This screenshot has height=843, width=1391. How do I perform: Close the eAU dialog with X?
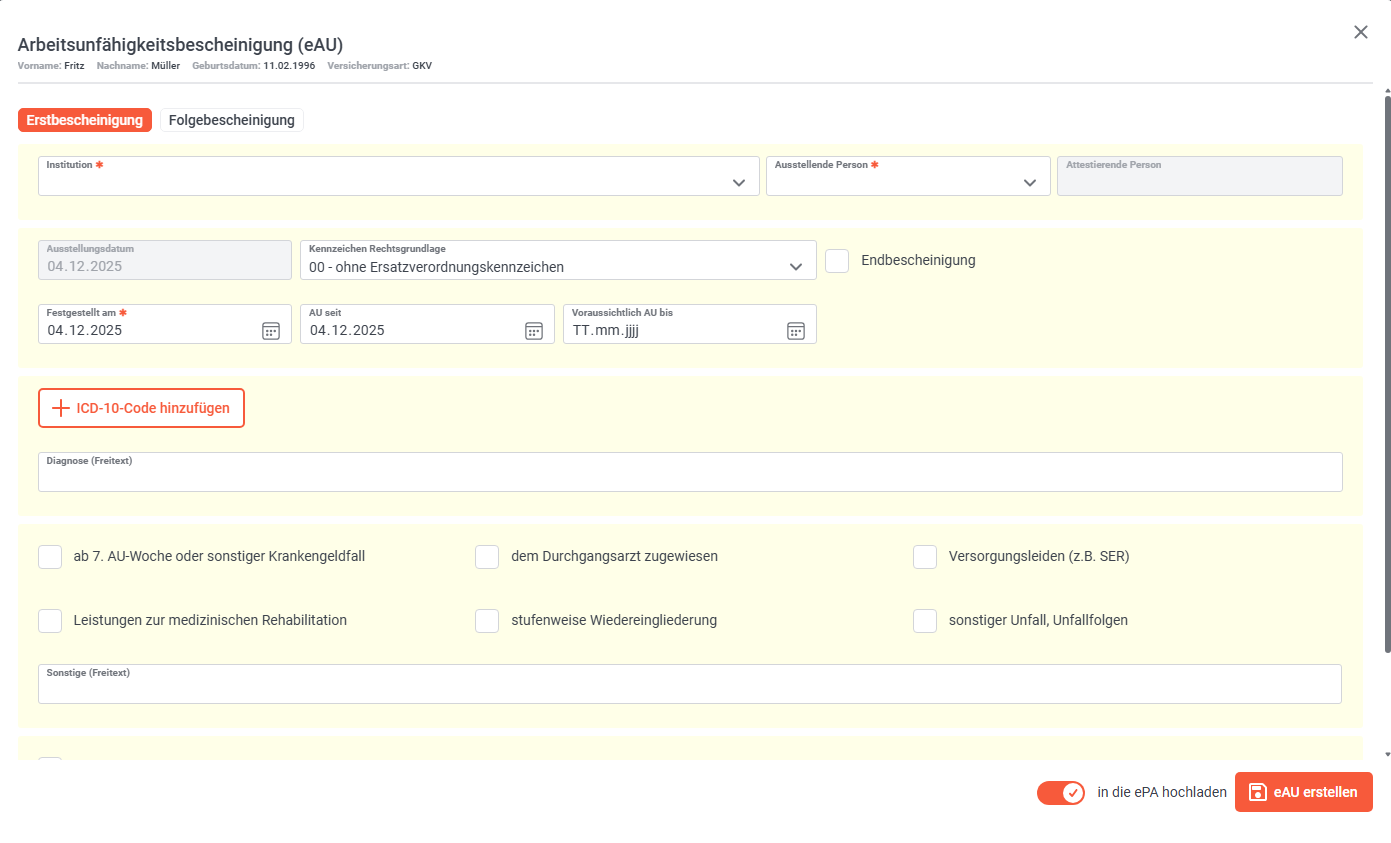tap(1360, 32)
